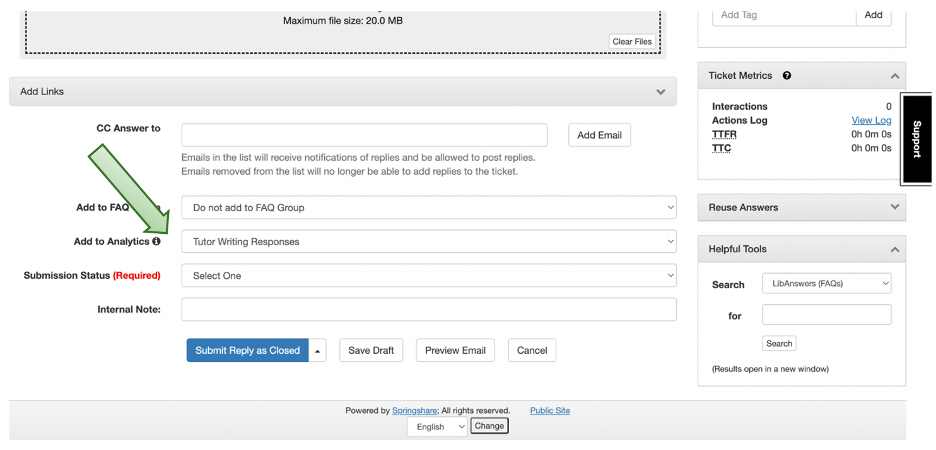Open the Submission Status dropdown
The image size is (936, 450).
point(428,275)
